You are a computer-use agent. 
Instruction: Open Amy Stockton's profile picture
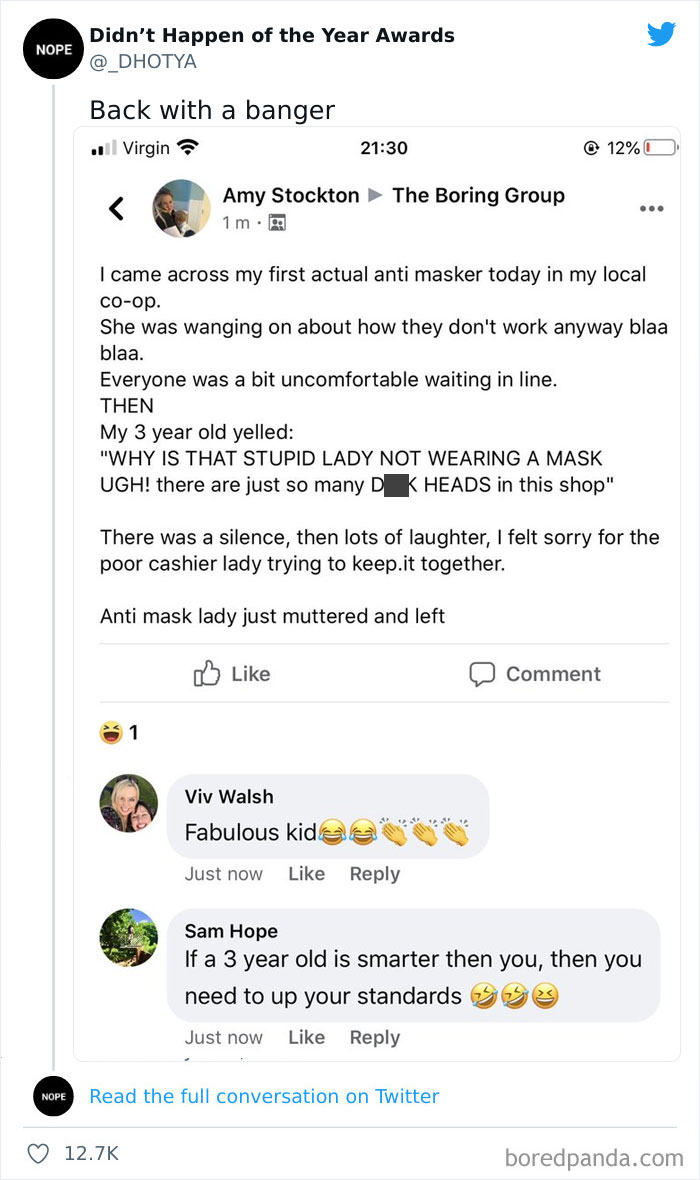181,208
